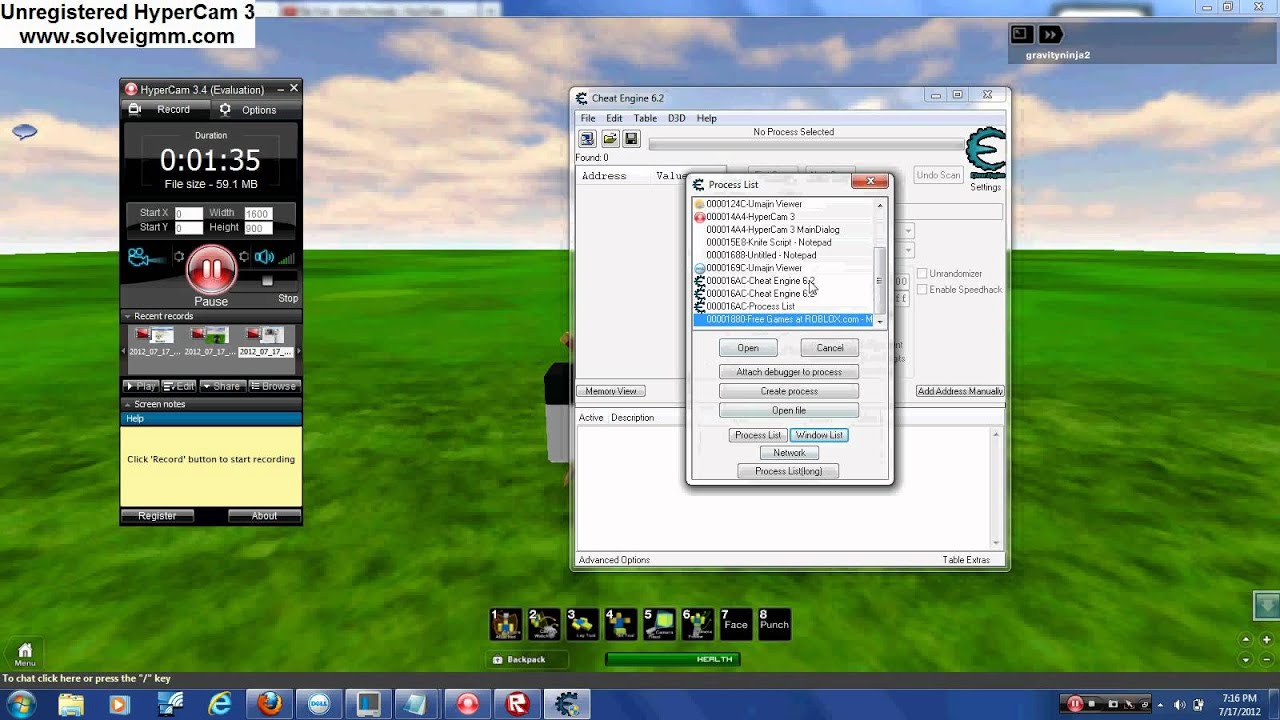Select Roblox tool slot 5

click(x=659, y=624)
